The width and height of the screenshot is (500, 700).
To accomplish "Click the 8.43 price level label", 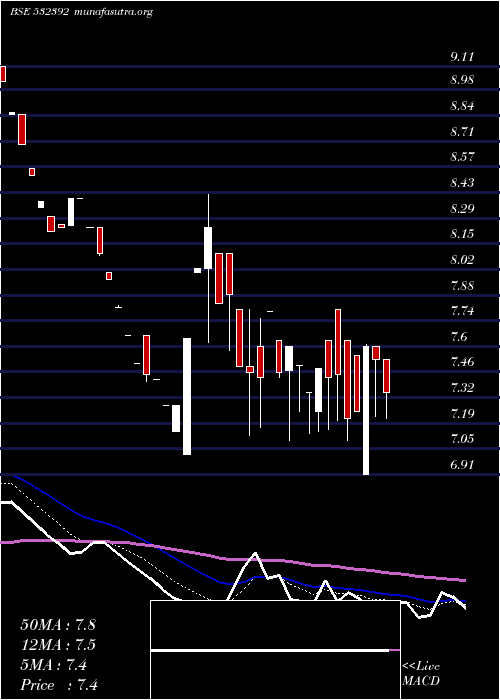I will [462, 183].
